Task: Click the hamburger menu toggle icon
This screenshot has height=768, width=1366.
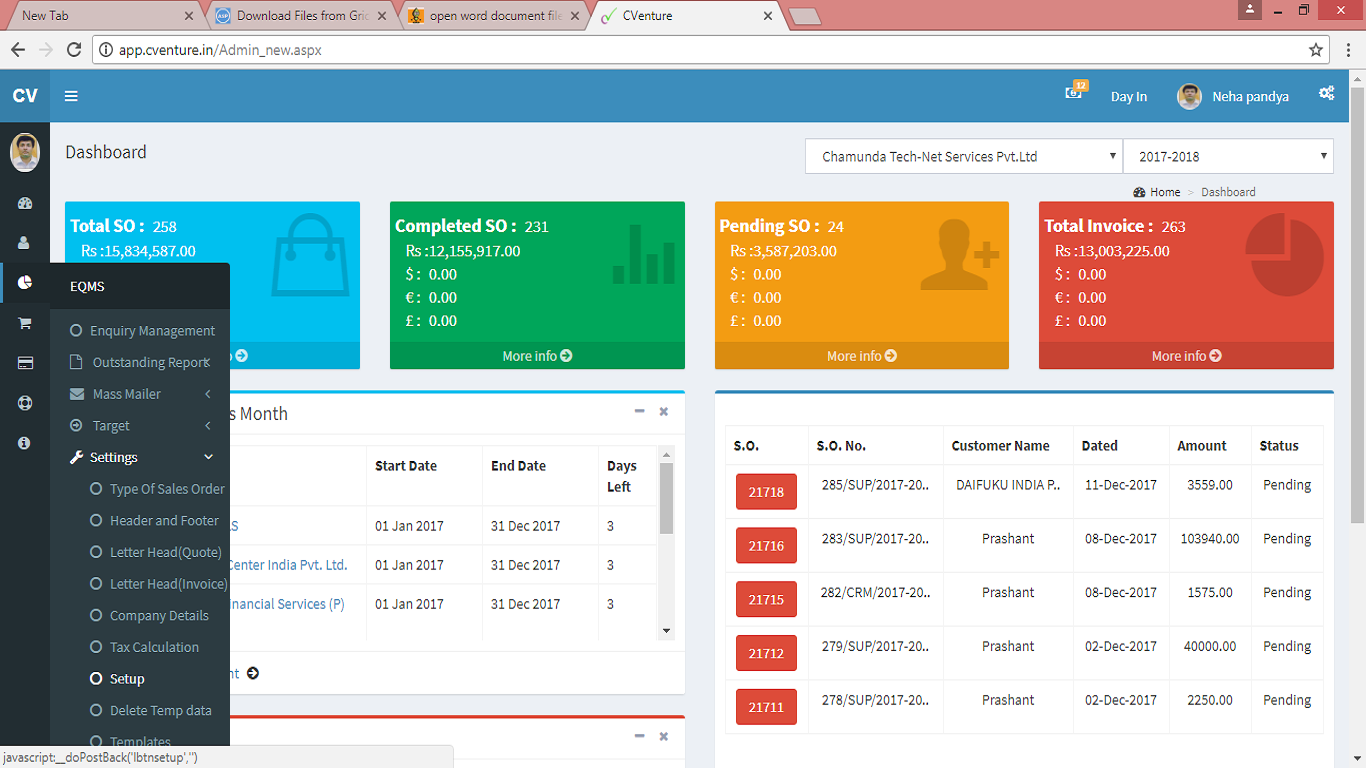Action: (71, 96)
